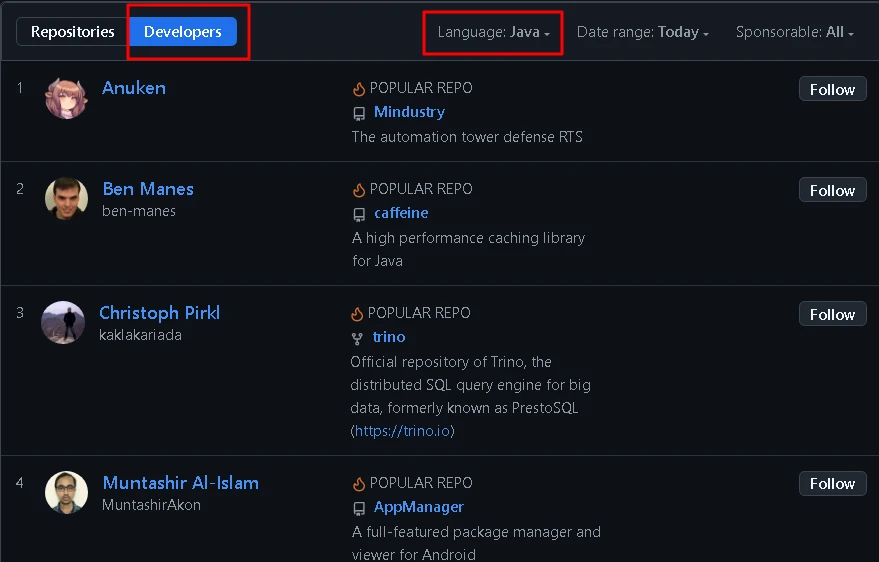Open the Christoph Pirkl profile link
The image size is (879, 562).
[159, 313]
